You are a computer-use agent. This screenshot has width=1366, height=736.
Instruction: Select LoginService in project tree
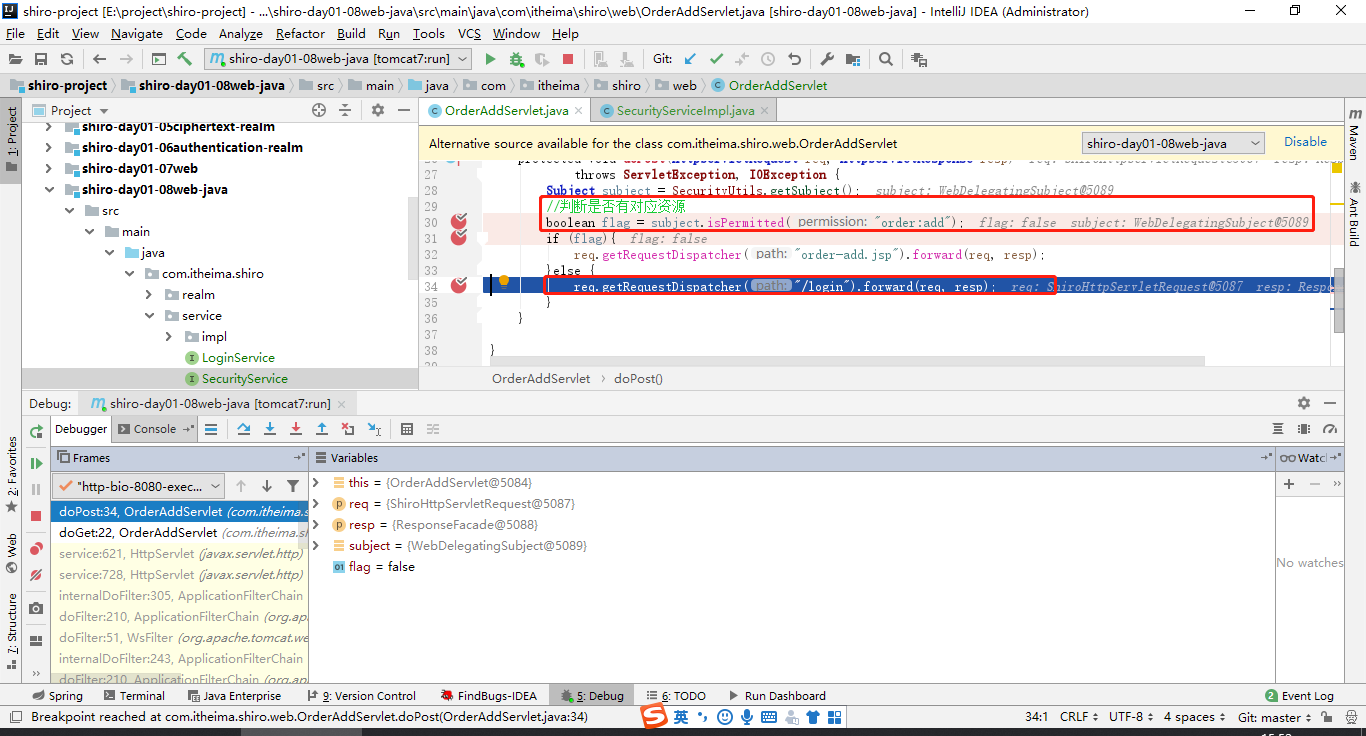[238, 357]
